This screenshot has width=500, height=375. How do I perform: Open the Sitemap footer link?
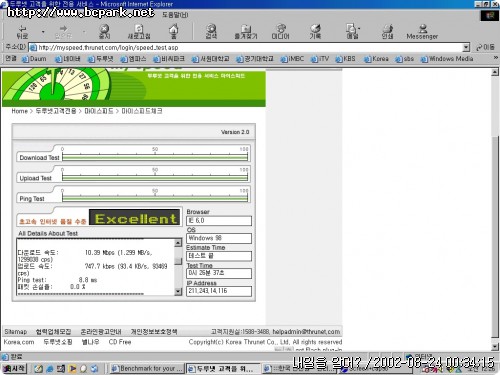tap(15, 332)
